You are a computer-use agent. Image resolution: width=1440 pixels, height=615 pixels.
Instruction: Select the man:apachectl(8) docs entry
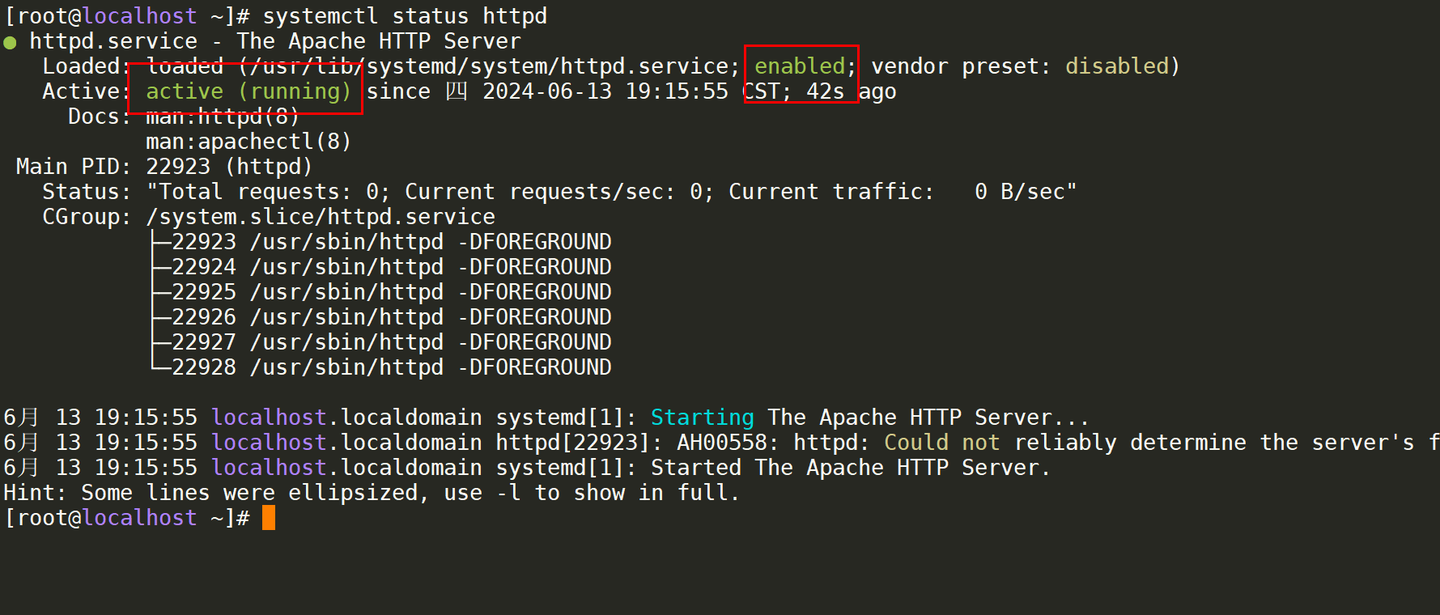point(249,142)
